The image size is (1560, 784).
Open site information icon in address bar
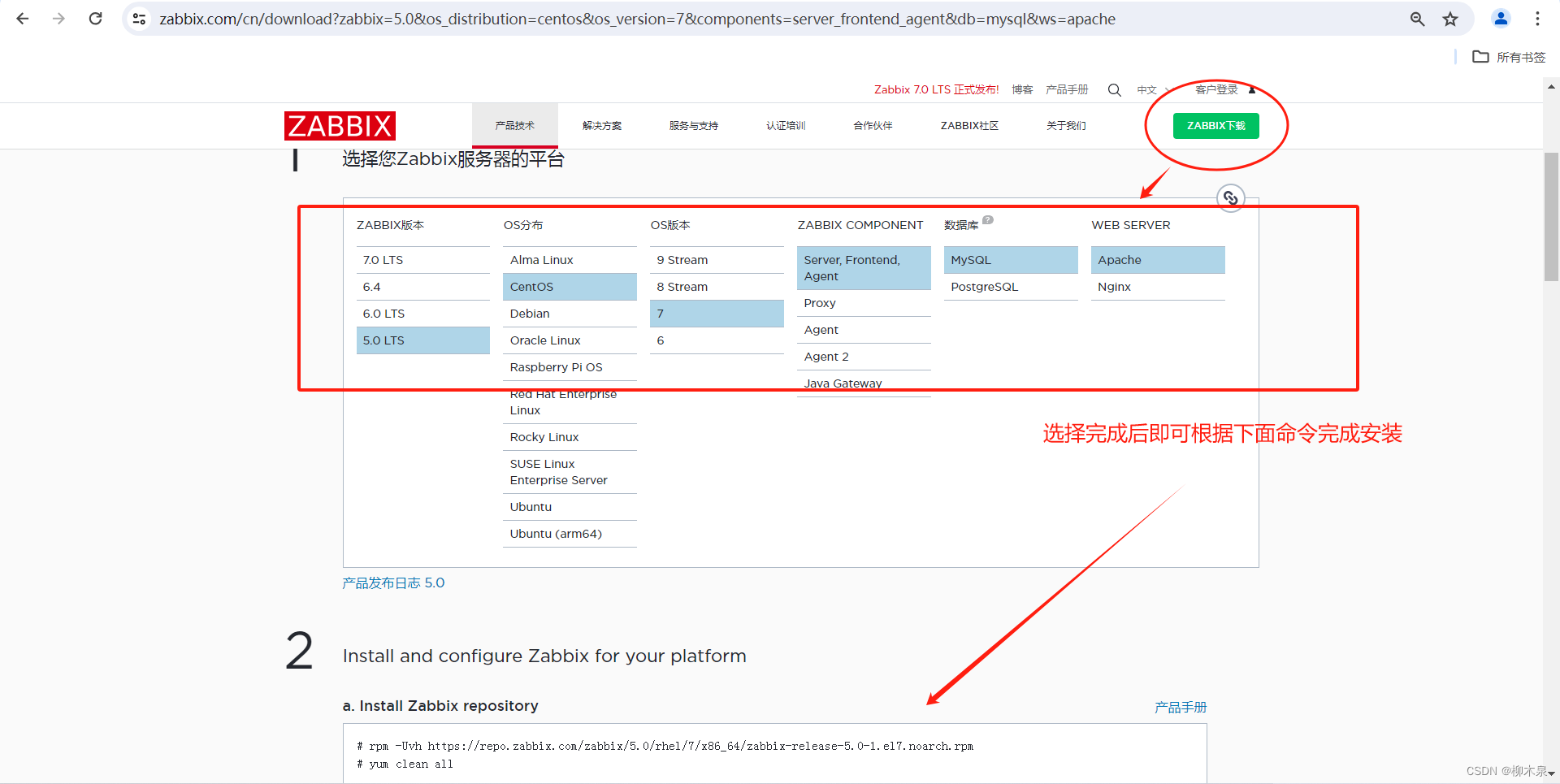140,19
